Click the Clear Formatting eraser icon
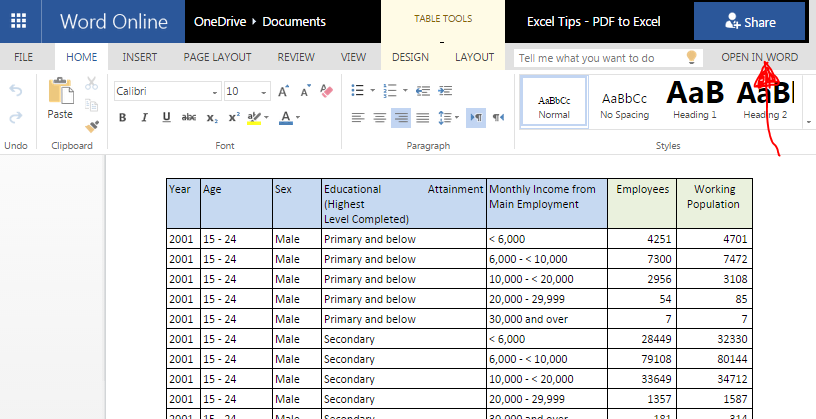The image size is (816, 419). click(x=326, y=91)
